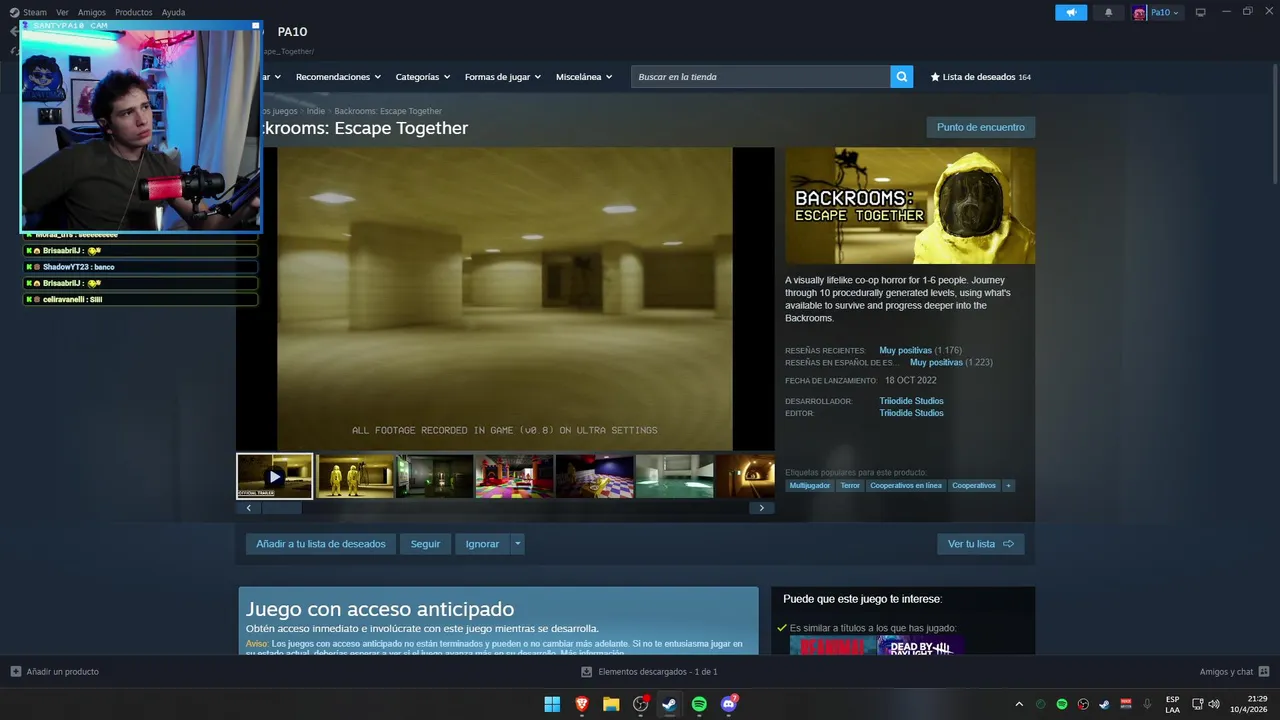Screen dimensions: 1280x720
Task: Open Añadir un producto
Action: click(55, 672)
